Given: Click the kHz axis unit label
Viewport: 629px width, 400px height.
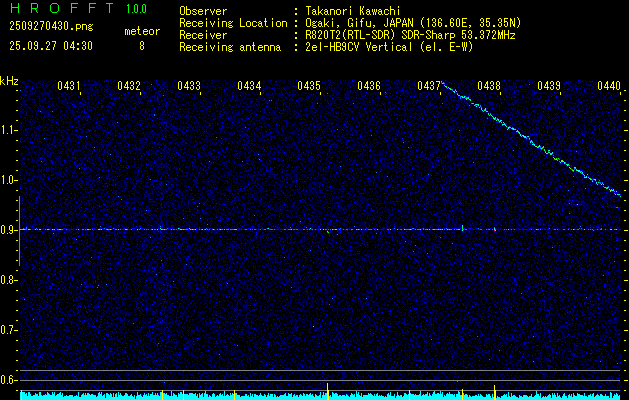Looking at the screenshot, I should [x=9, y=81].
